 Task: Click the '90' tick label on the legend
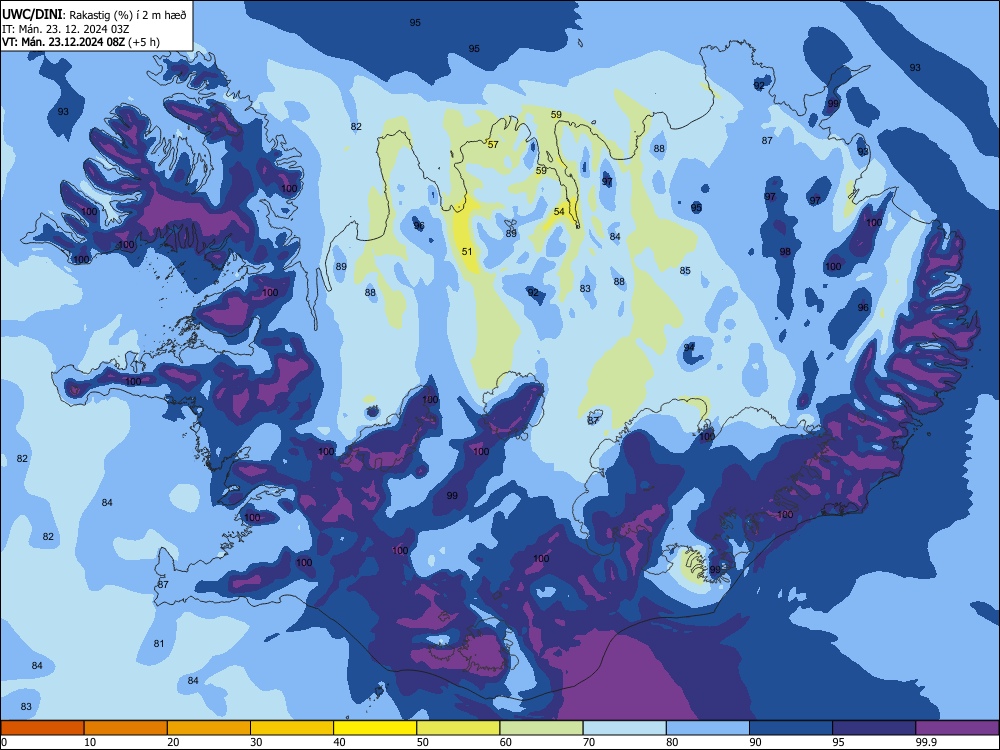(755, 742)
